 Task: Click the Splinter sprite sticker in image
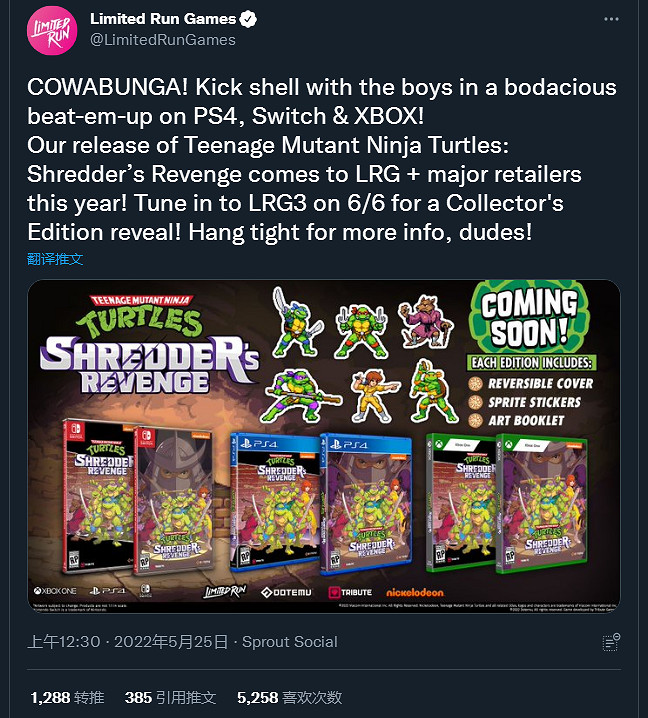[426, 322]
